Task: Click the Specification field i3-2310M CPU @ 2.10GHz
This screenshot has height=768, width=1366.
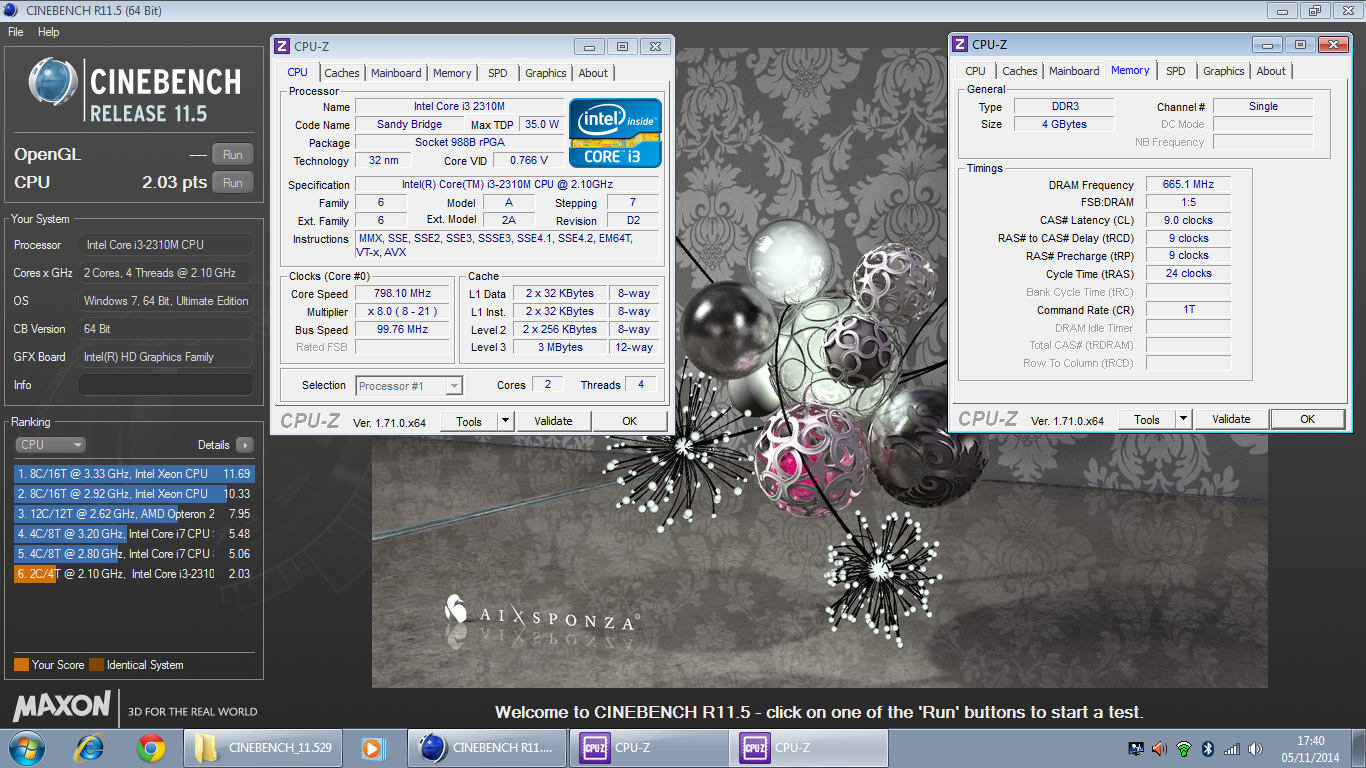Action: (507, 185)
